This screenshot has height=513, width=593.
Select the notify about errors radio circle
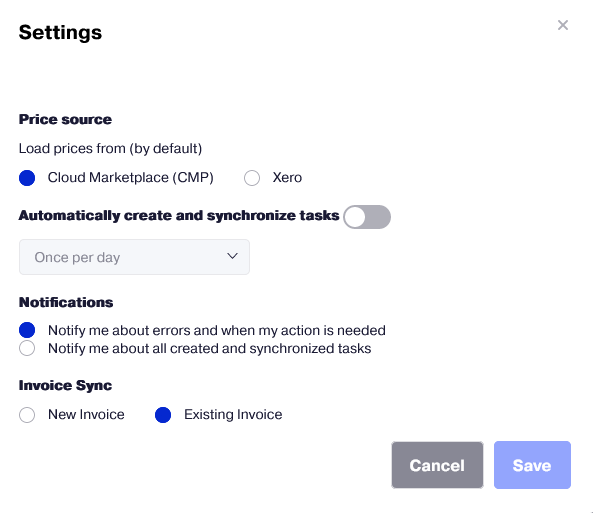(27, 330)
